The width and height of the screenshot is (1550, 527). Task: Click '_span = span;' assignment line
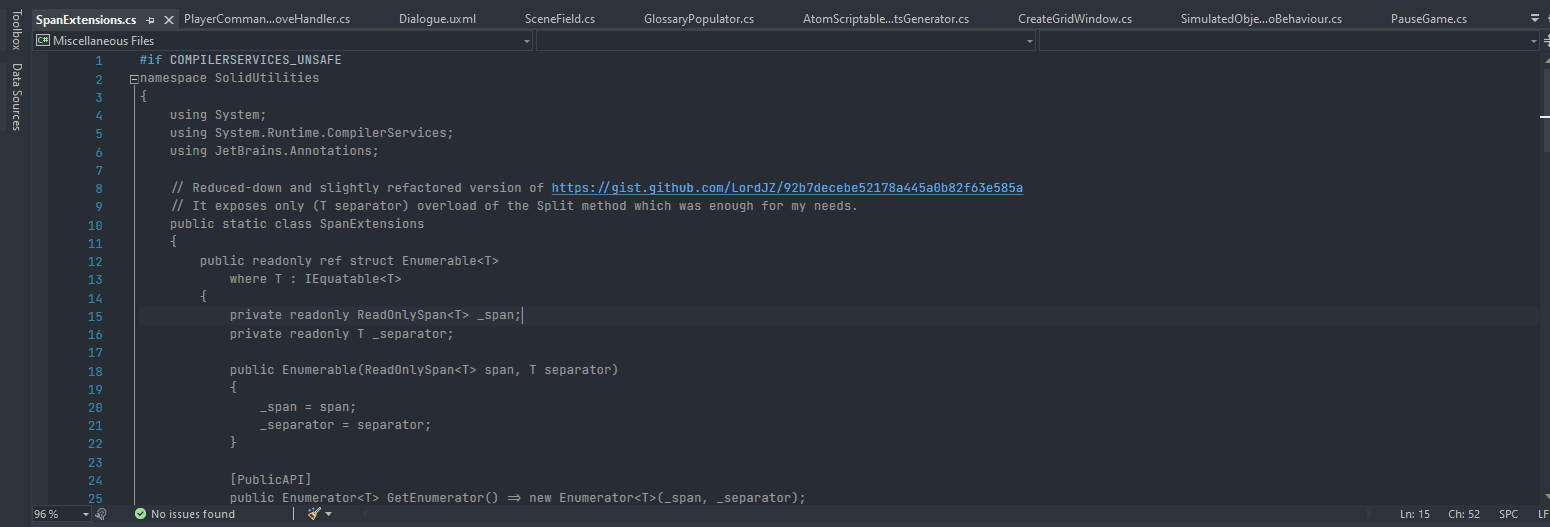pyautogui.click(x=308, y=407)
